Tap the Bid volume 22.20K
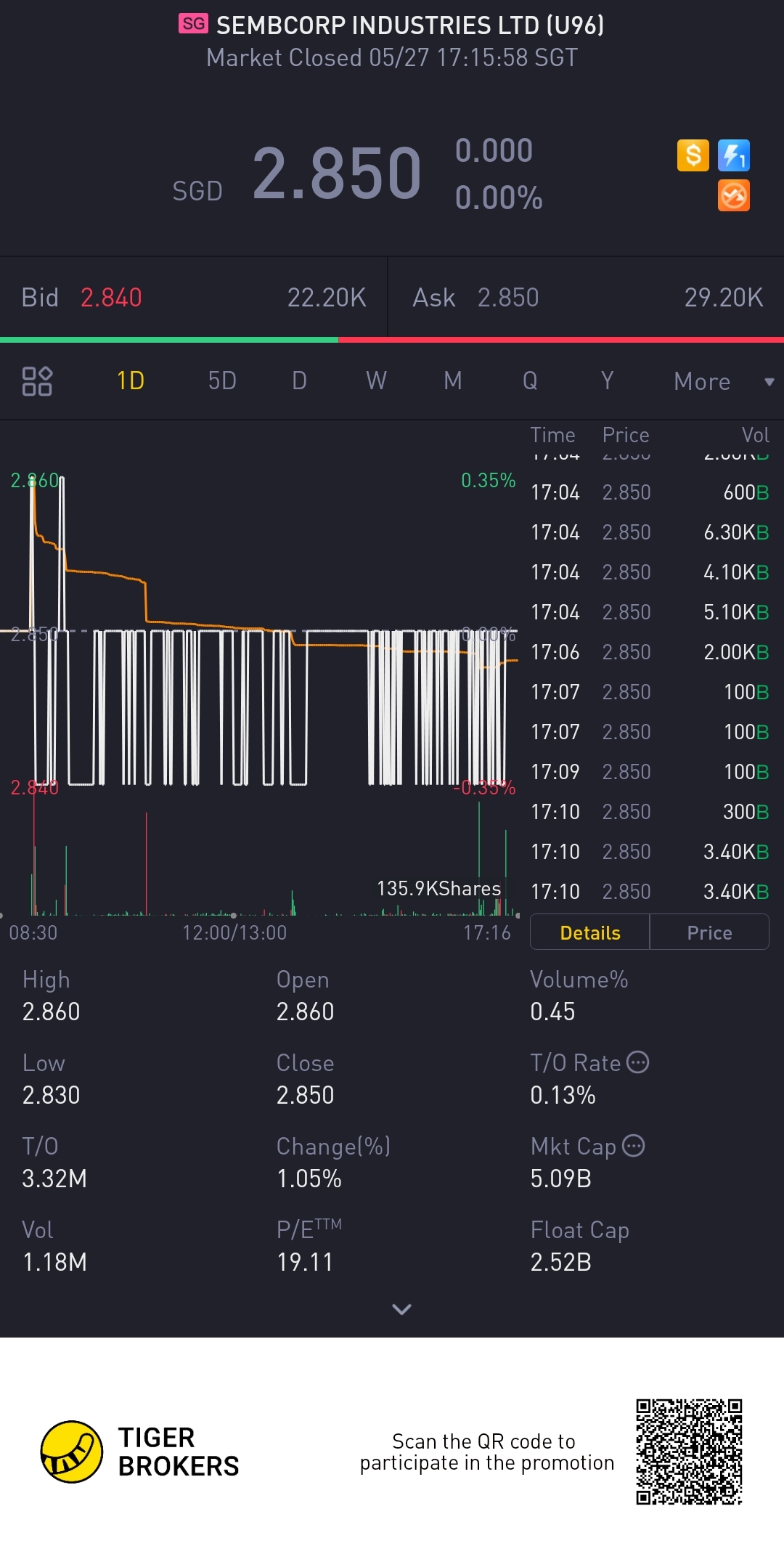 pyautogui.click(x=327, y=298)
